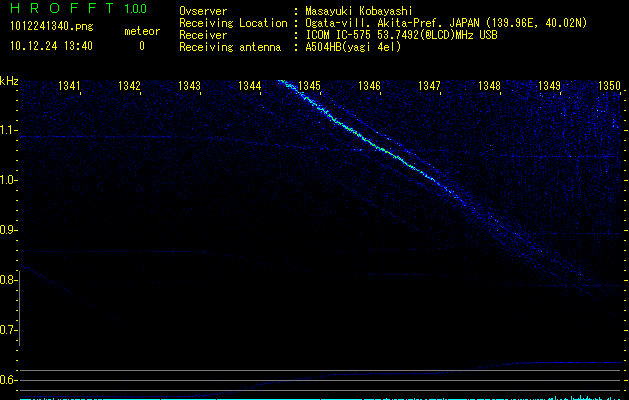
Task: Click the kHz axis unit label
Action: click(9, 81)
